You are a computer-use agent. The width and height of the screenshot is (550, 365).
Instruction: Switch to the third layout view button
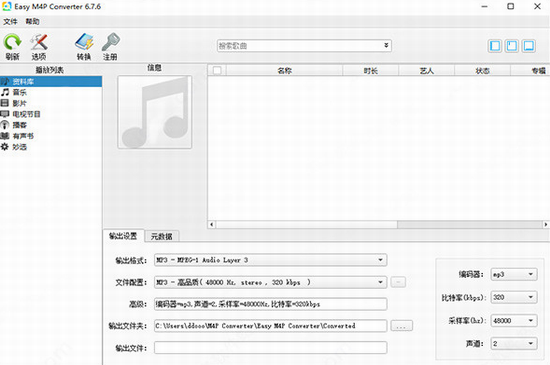click(529, 46)
